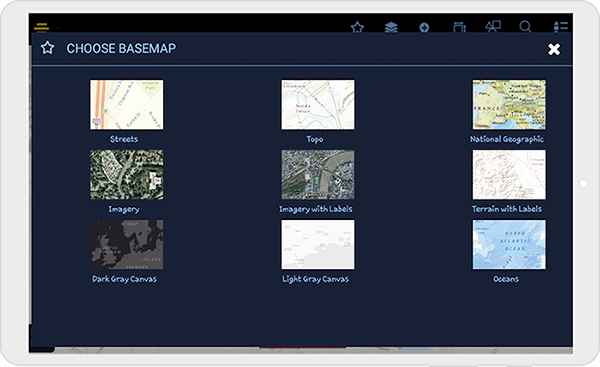This screenshot has height=367, width=600.
Task: Click the National Geographic label
Action: (x=507, y=139)
